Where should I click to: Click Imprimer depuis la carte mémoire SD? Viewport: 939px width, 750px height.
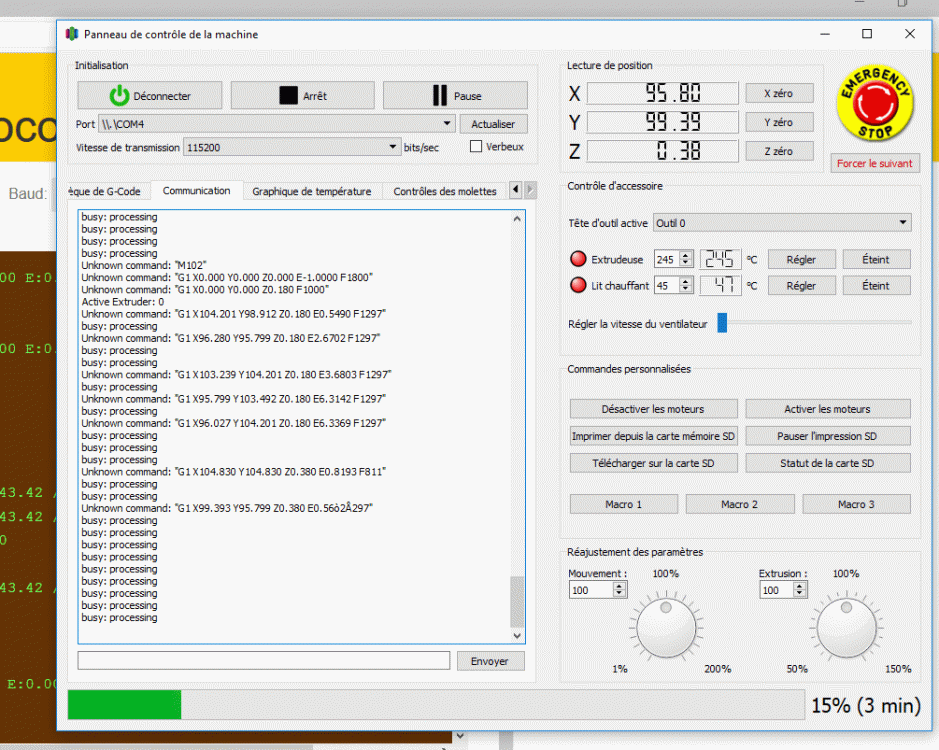point(653,436)
